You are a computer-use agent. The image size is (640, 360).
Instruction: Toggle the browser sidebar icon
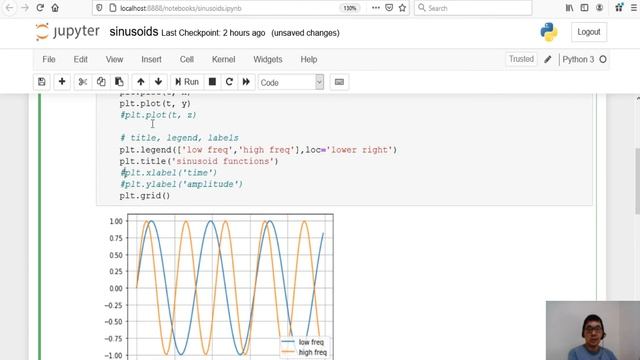coord(584,8)
